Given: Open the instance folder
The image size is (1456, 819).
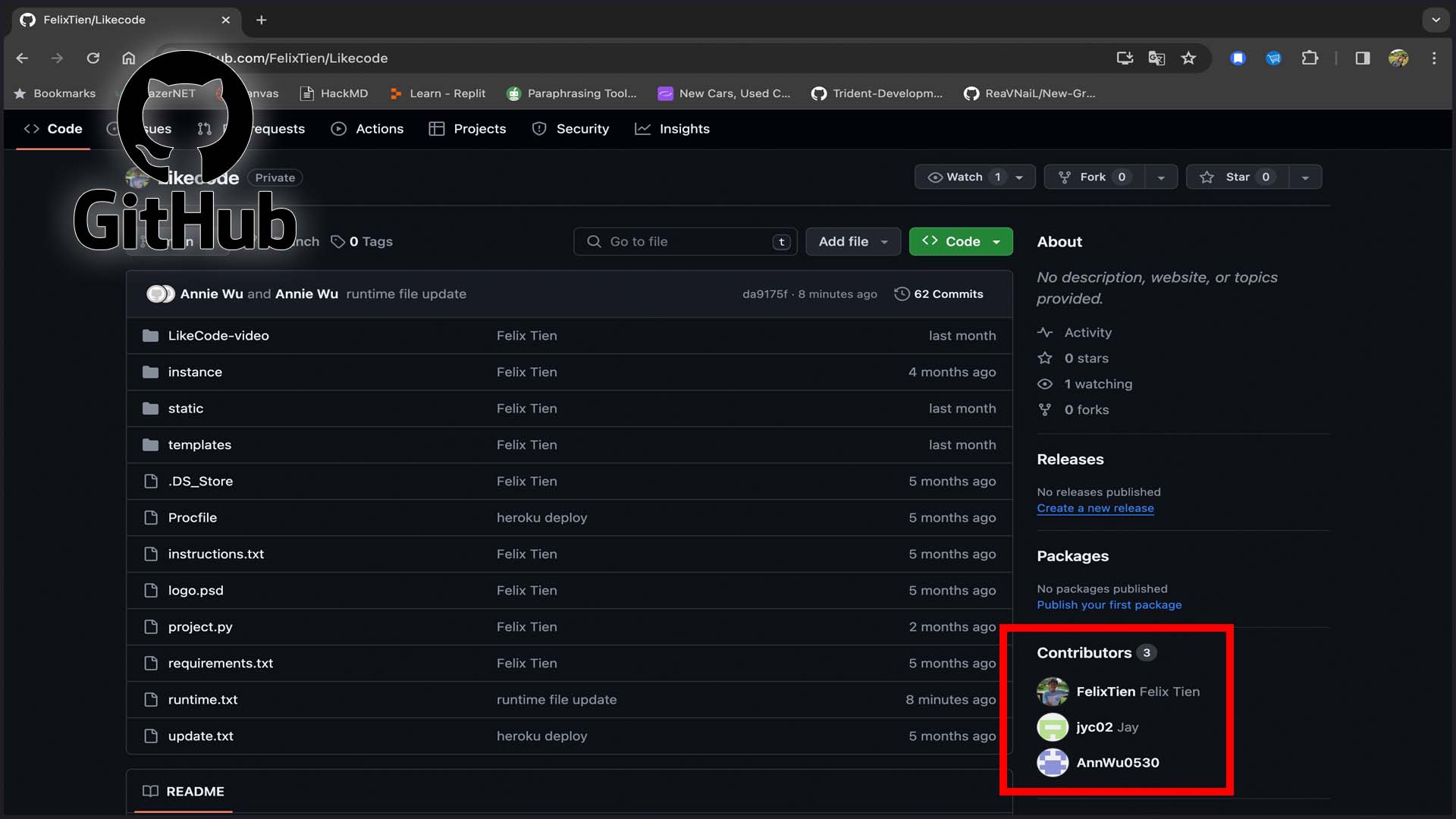Looking at the screenshot, I should coord(195,372).
